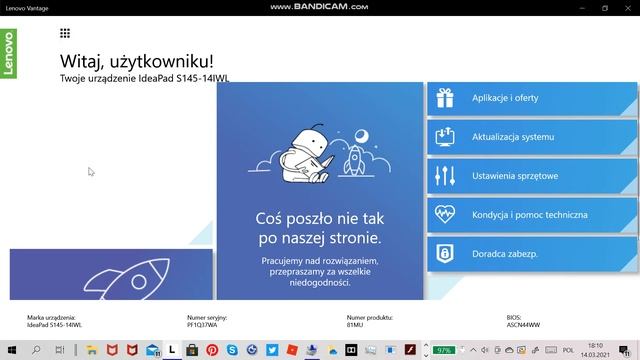Open Windows Start menu
This screenshot has width=640, height=360.
pos(12,350)
